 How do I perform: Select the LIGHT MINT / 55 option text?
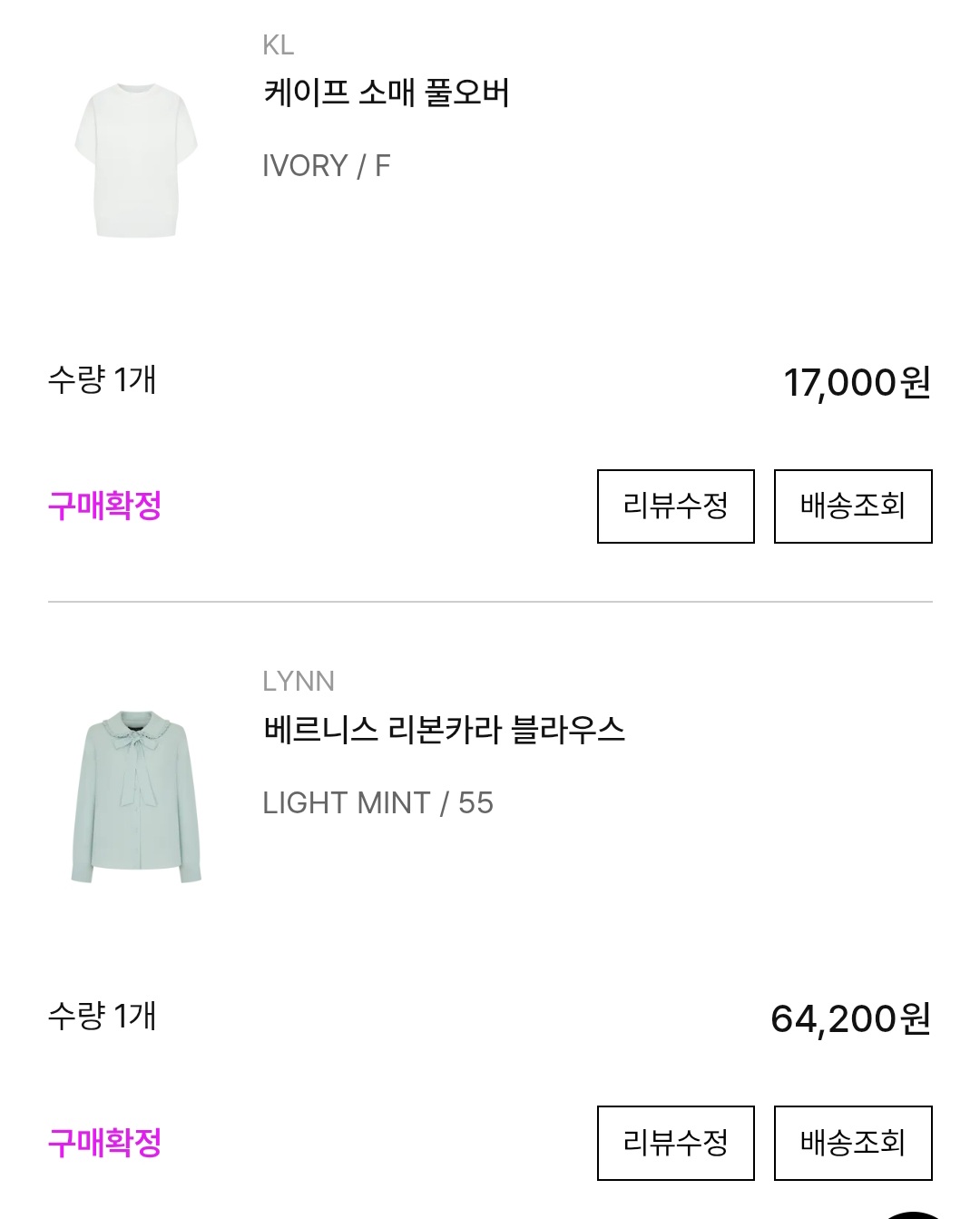point(377,803)
